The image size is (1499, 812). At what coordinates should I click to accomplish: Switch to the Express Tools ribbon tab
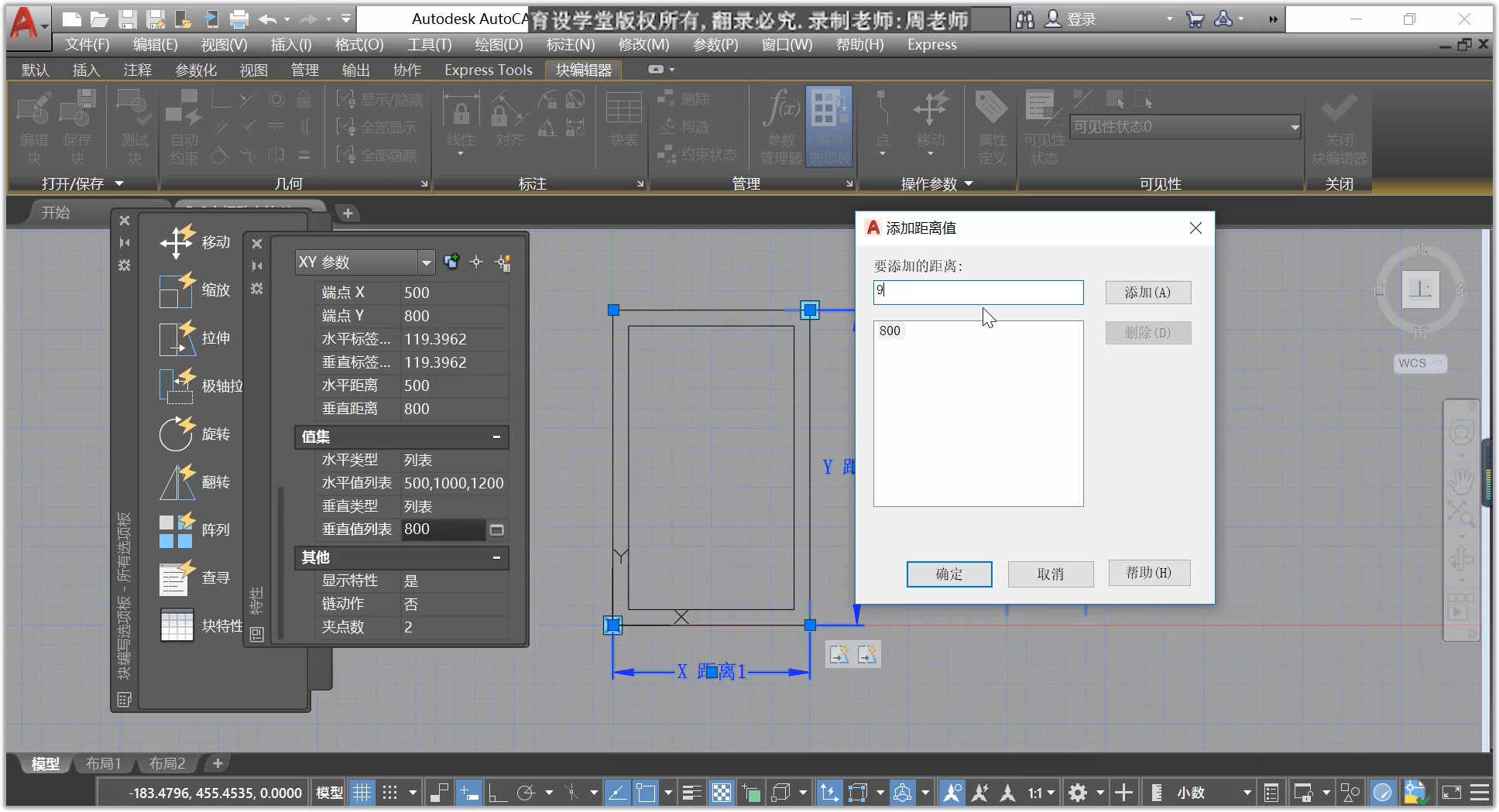click(x=489, y=70)
